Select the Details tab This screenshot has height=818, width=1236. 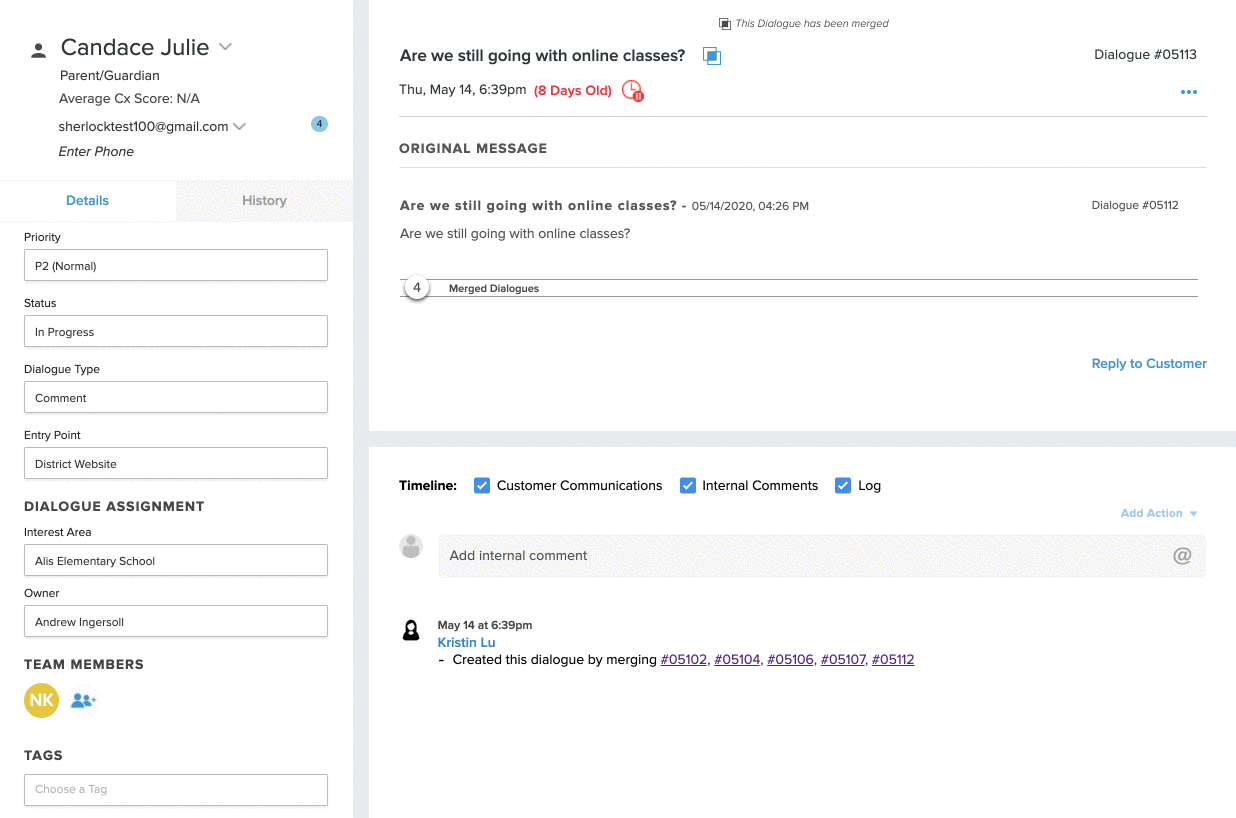(x=88, y=201)
